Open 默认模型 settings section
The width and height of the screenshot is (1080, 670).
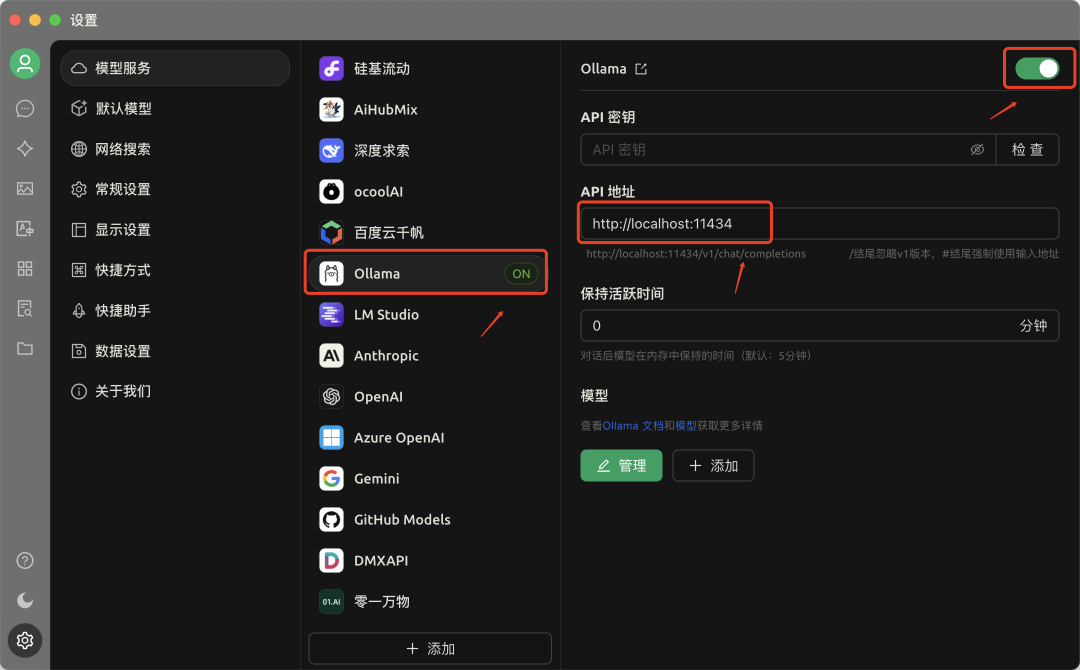tap(175, 108)
